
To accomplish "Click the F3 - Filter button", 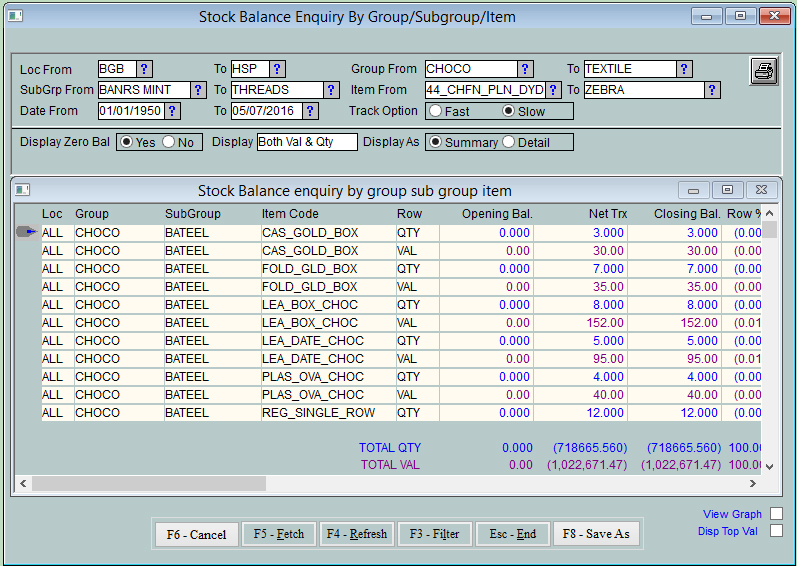I will (x=436, y=534).
